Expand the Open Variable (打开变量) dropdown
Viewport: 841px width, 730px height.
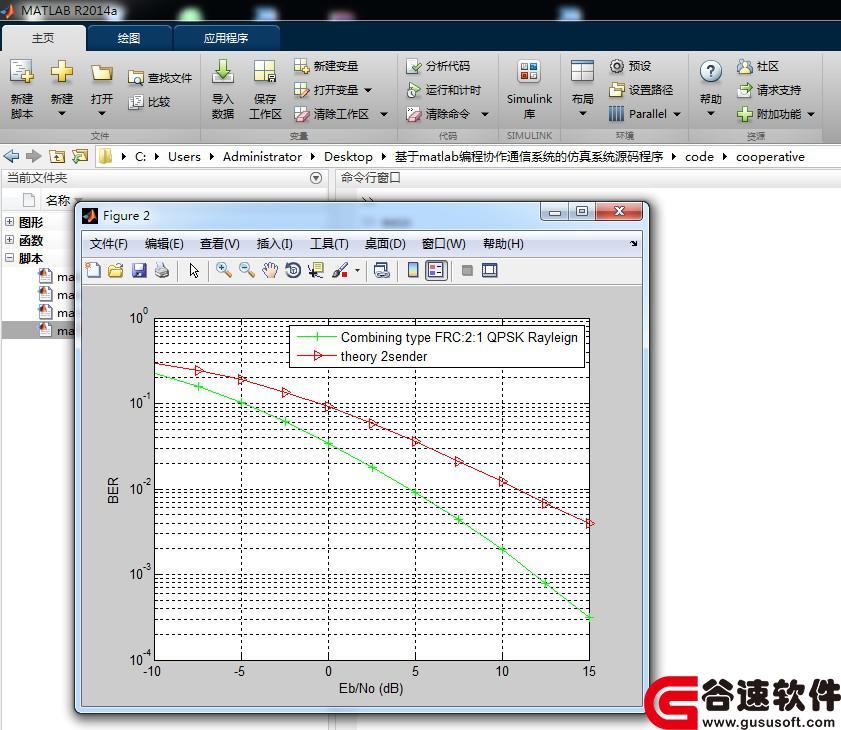coord(368,90)
